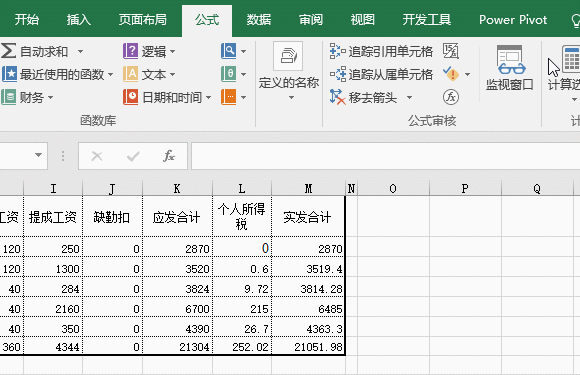This screenshot has width=580, height=375.
Task: Click the cell with value 6485
Action: click(308, 308)
